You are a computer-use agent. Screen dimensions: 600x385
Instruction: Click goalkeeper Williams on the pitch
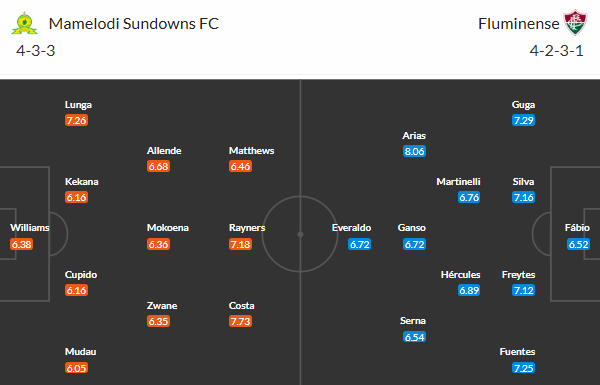30,228
